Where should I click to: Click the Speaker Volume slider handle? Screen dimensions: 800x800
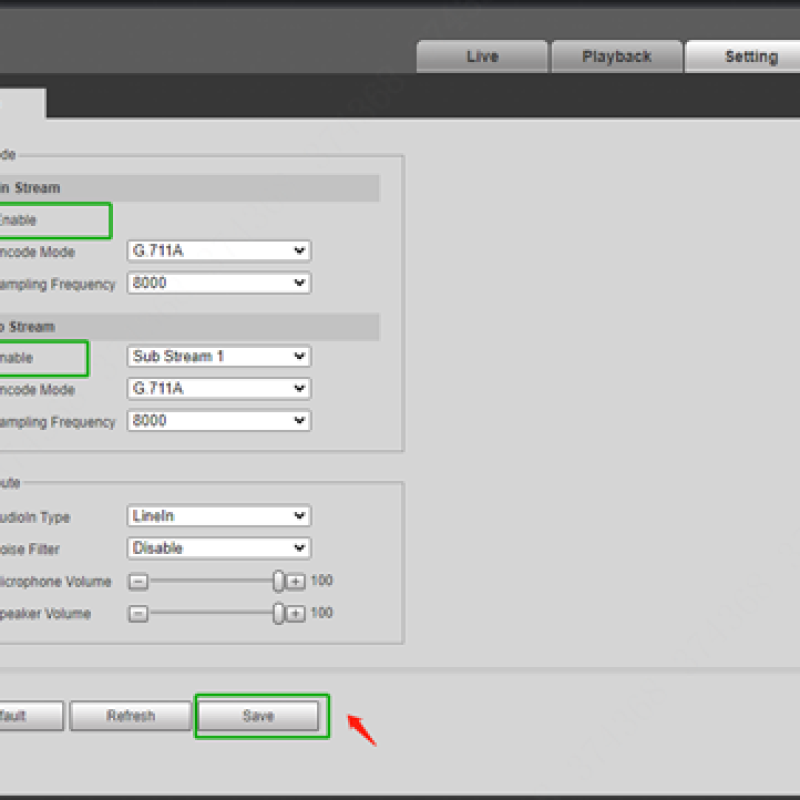279,613
